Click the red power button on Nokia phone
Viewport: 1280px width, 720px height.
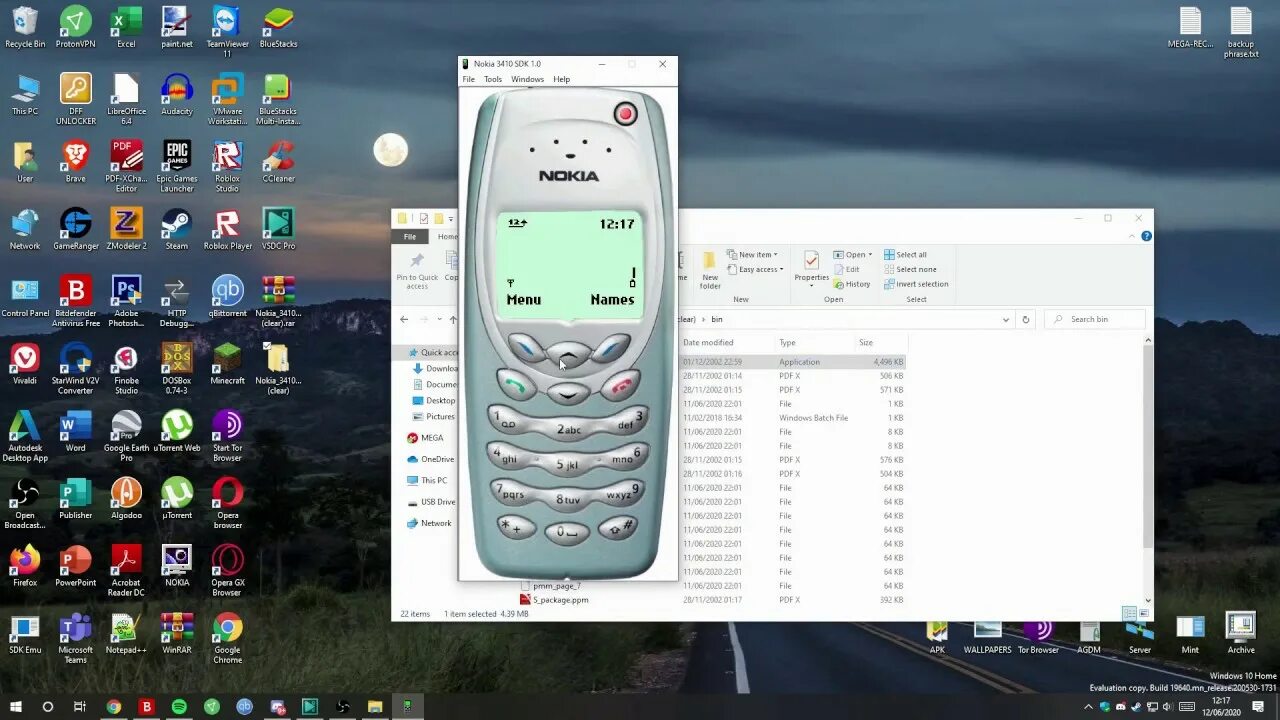(625, 114)
